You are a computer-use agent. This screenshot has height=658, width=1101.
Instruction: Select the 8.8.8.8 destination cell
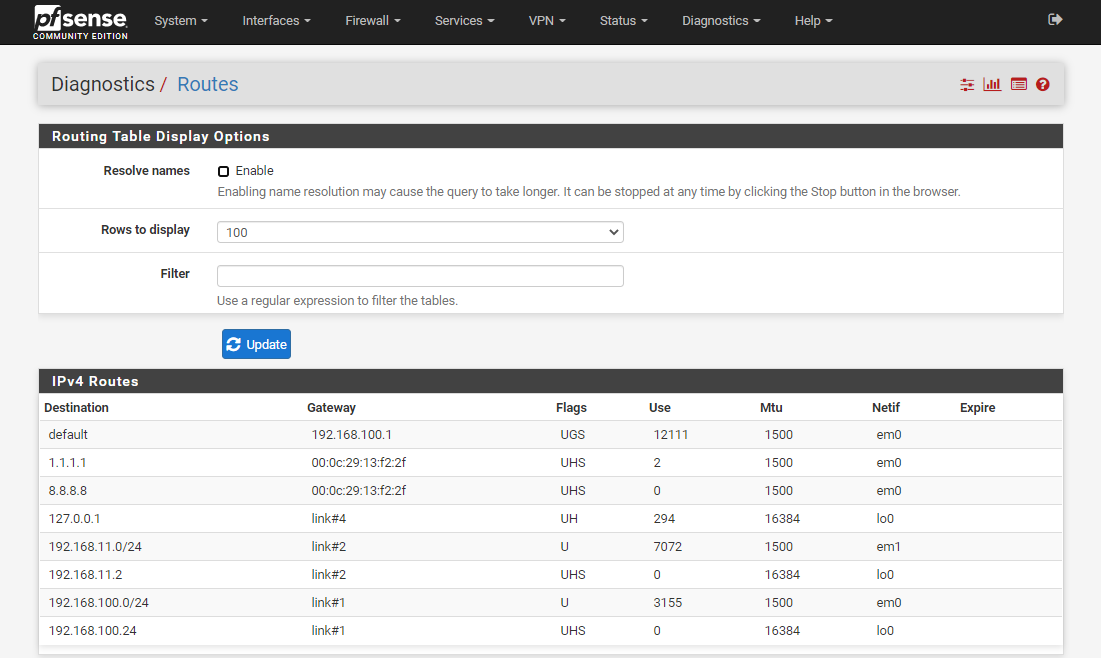pos(67,491)
